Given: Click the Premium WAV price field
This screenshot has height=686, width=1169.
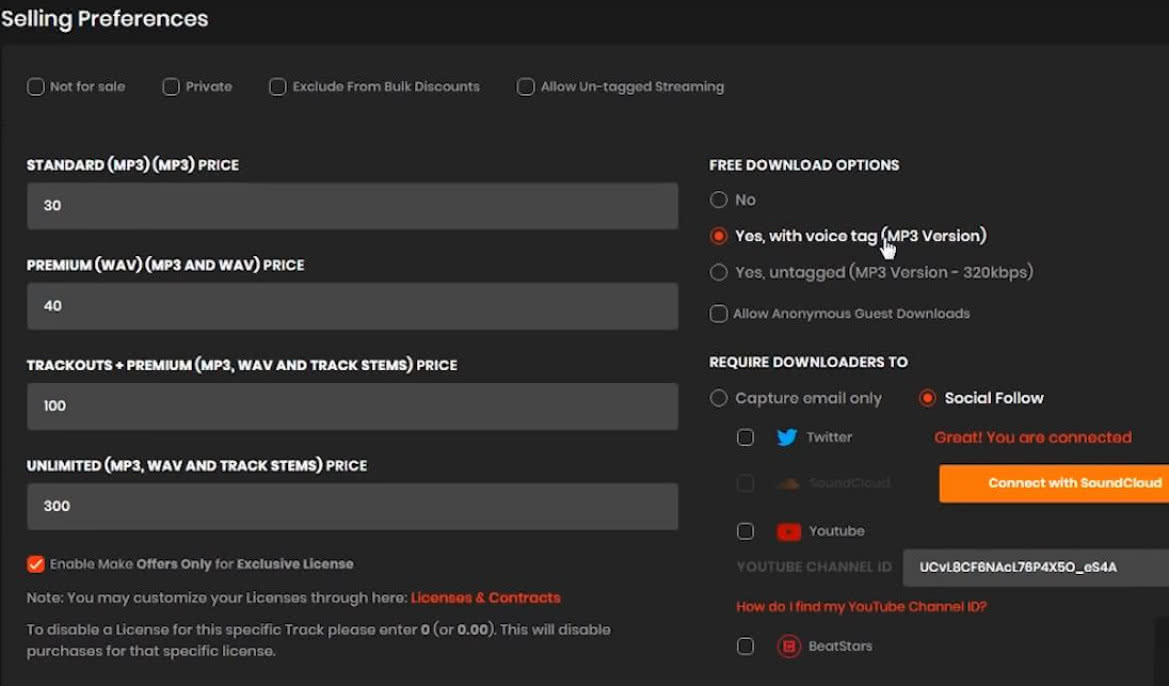Looking at the screenshot, I should click(x=353, y=306).
